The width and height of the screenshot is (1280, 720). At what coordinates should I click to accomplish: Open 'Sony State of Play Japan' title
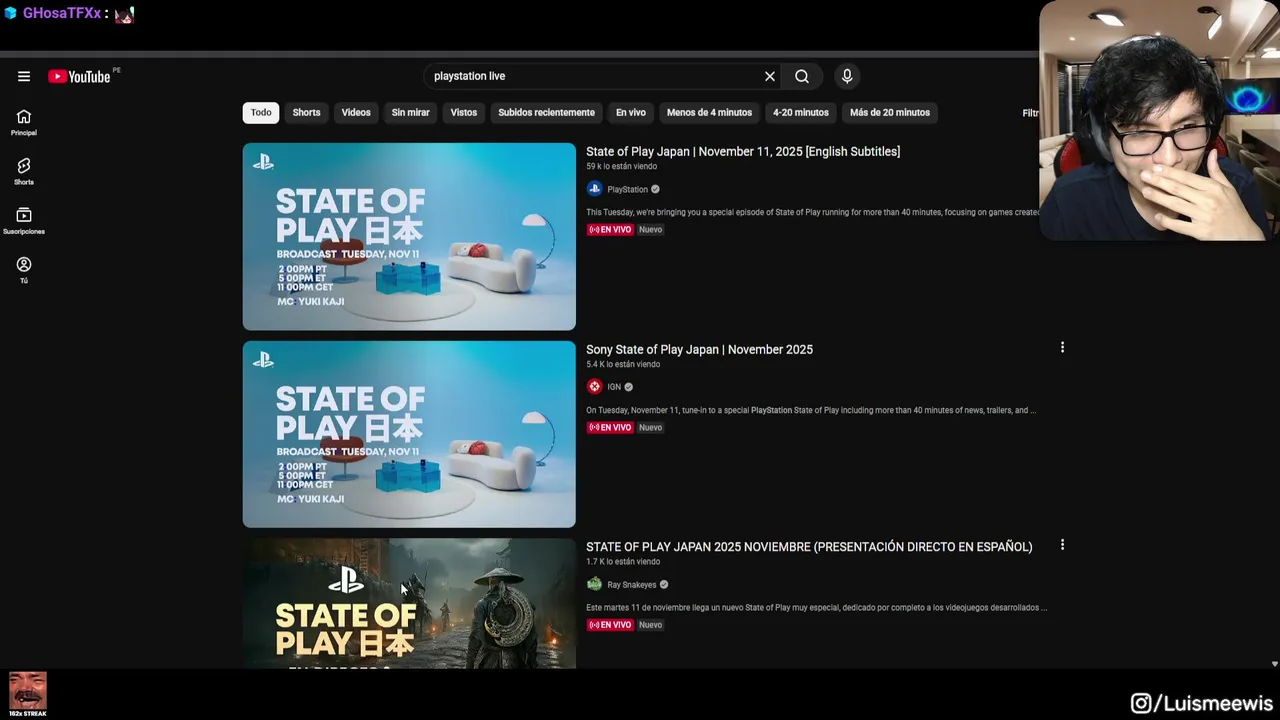699,350
